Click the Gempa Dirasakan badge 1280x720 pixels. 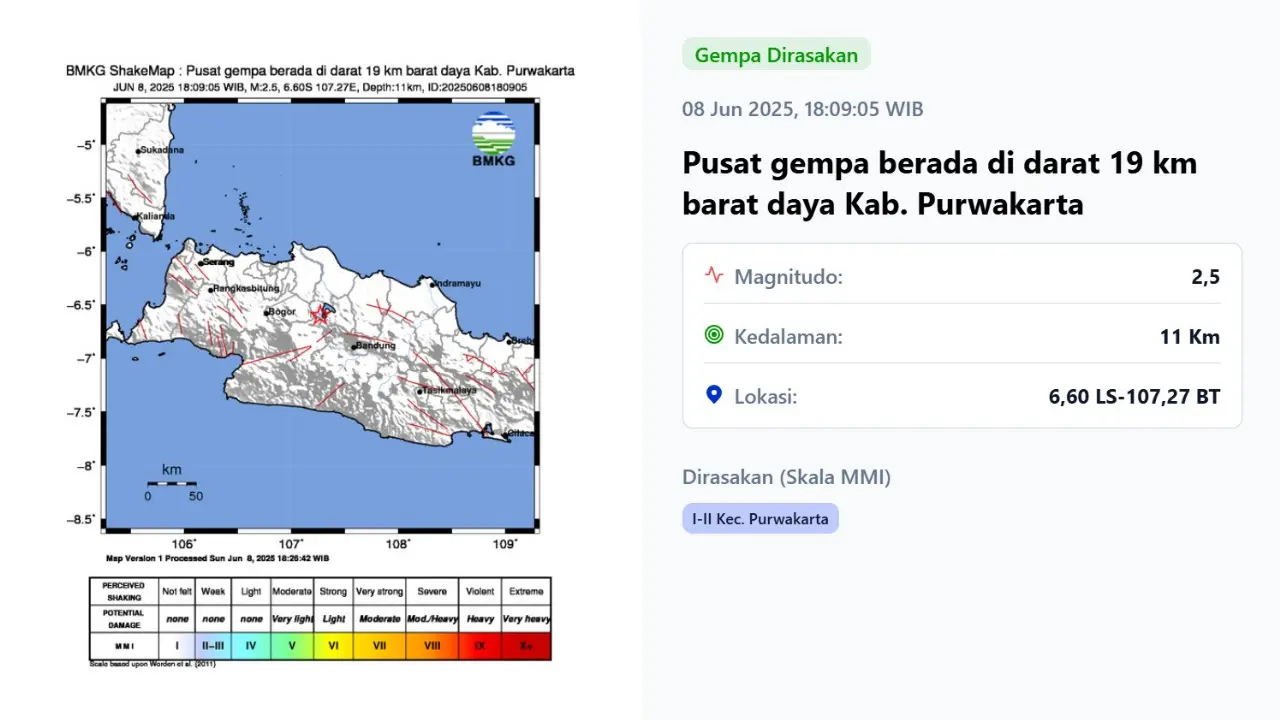pos(776,55)
